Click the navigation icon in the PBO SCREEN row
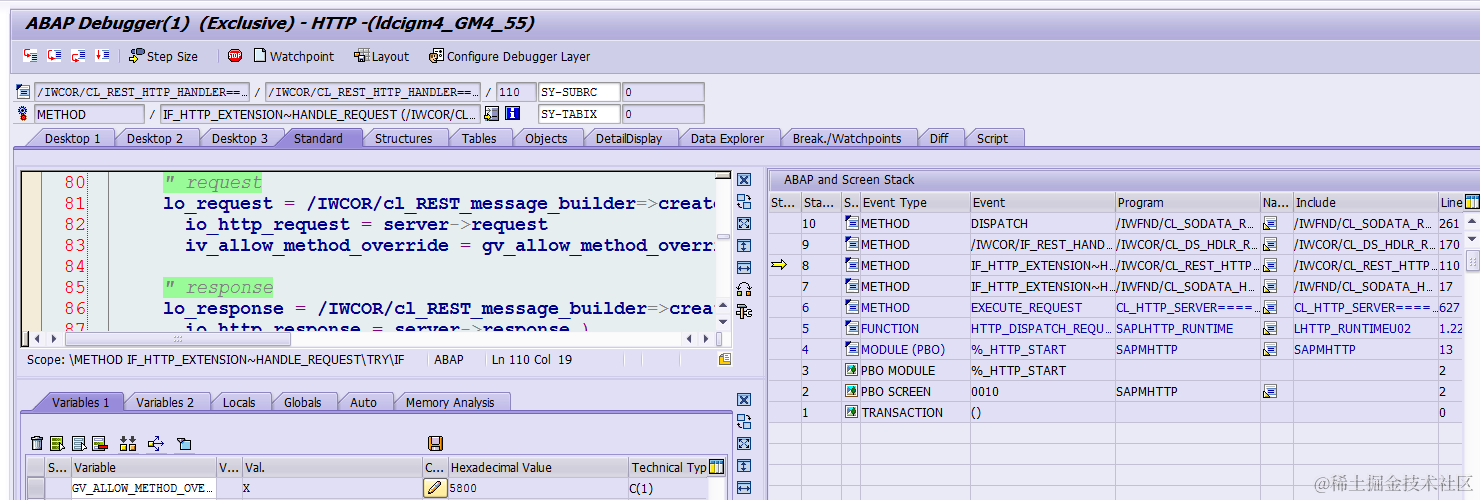This screenshot has width=1480, height=500. pos(1269,392)
